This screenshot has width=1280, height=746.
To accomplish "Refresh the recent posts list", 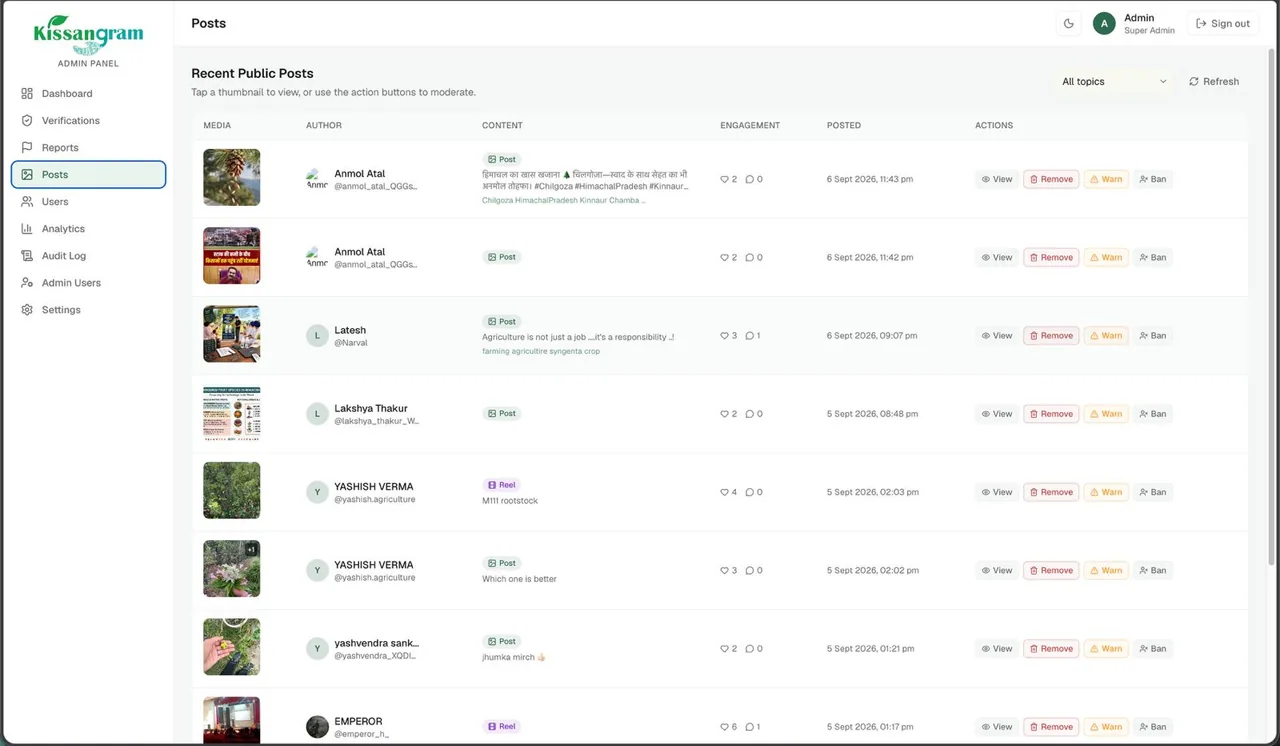I will click(x=1214, y=82).
